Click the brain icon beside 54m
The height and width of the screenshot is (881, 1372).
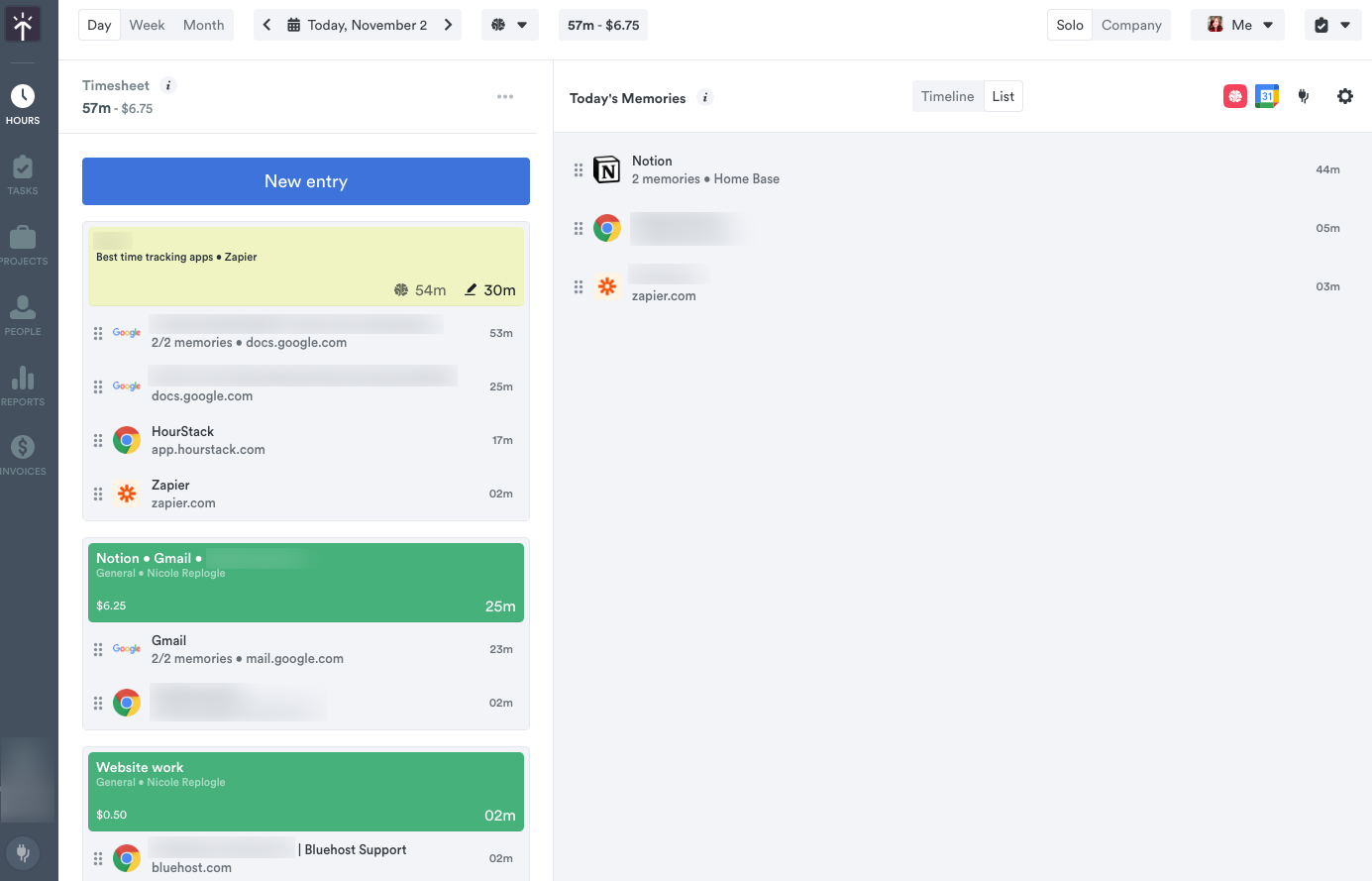tap(401, 290)
